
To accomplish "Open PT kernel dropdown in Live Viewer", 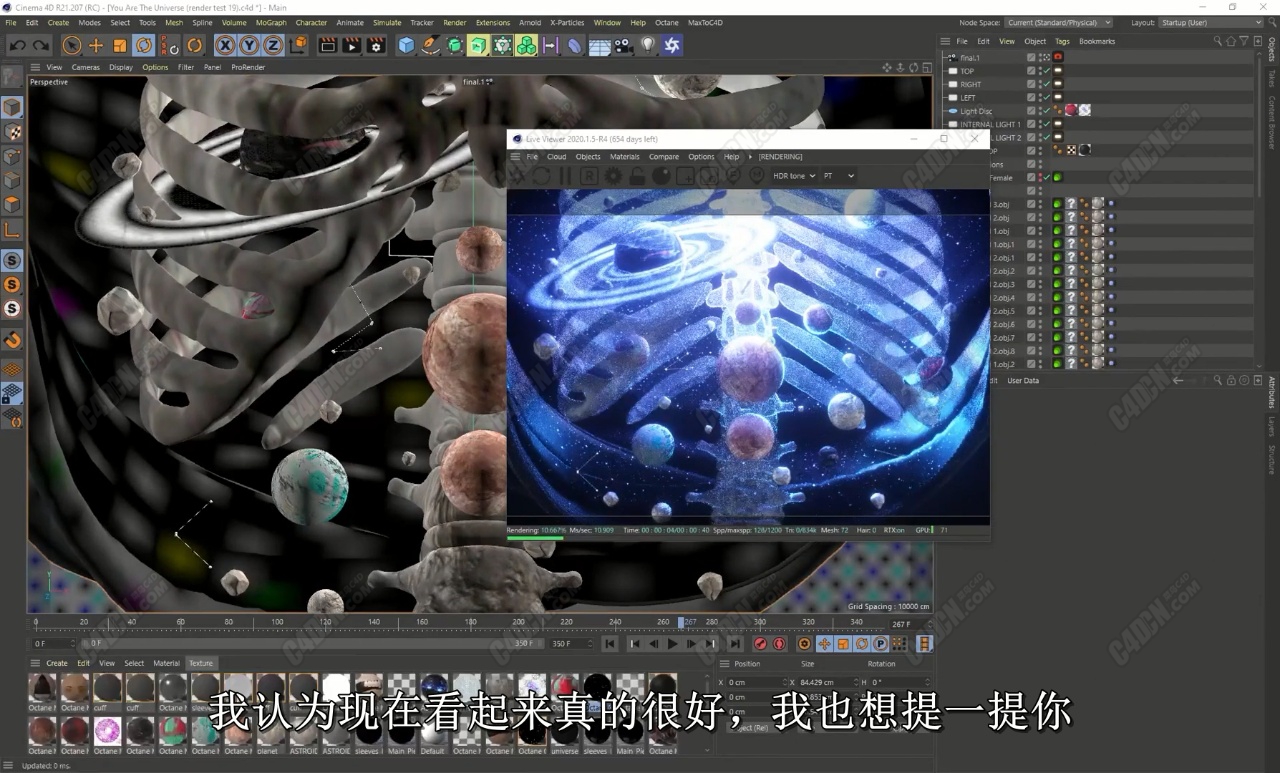I will tap(838, 176).
